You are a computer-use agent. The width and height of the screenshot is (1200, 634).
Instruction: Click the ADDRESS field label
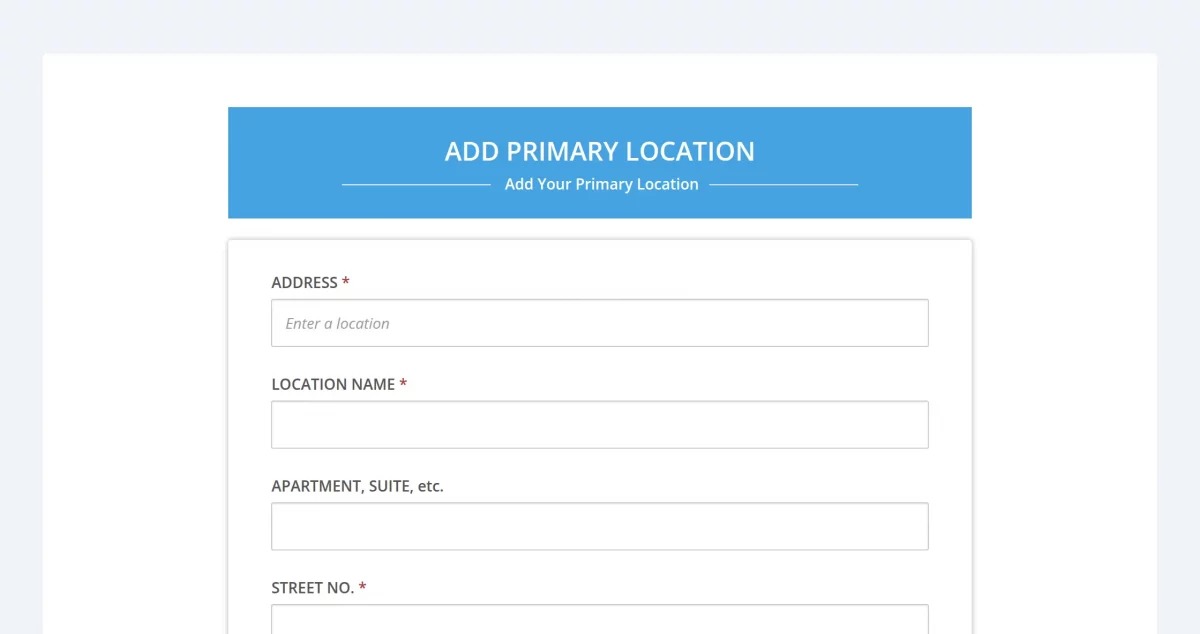(x=303, y=282)
